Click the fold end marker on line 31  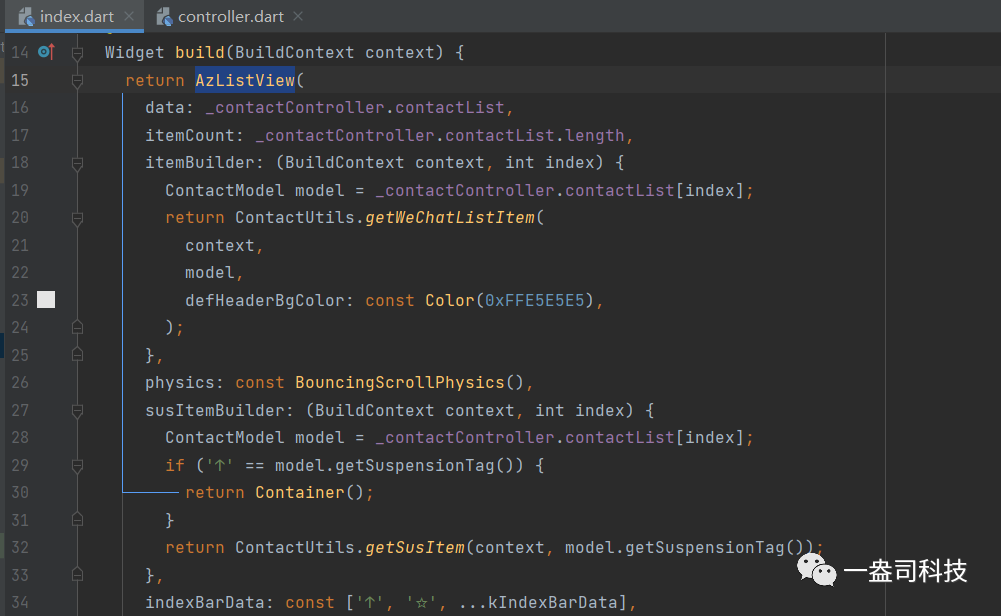(x=77, y=520)
